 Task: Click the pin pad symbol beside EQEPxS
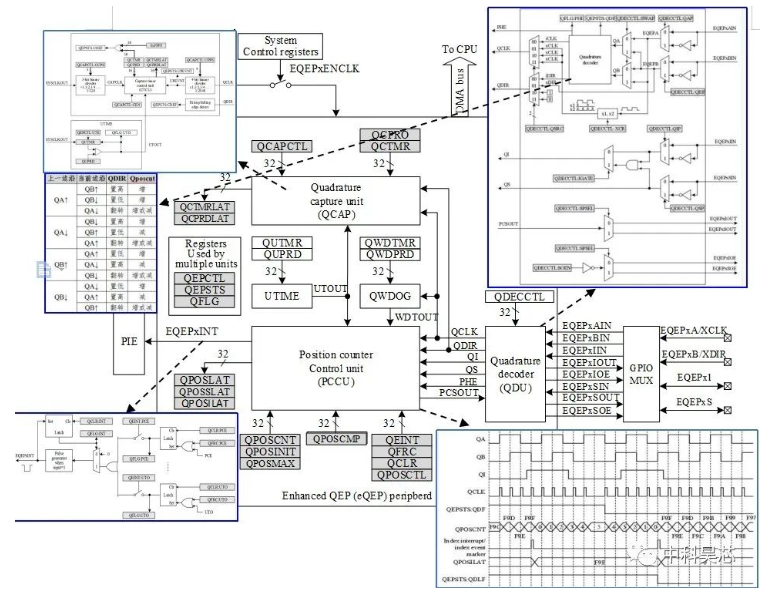click(x=727, y=410)
